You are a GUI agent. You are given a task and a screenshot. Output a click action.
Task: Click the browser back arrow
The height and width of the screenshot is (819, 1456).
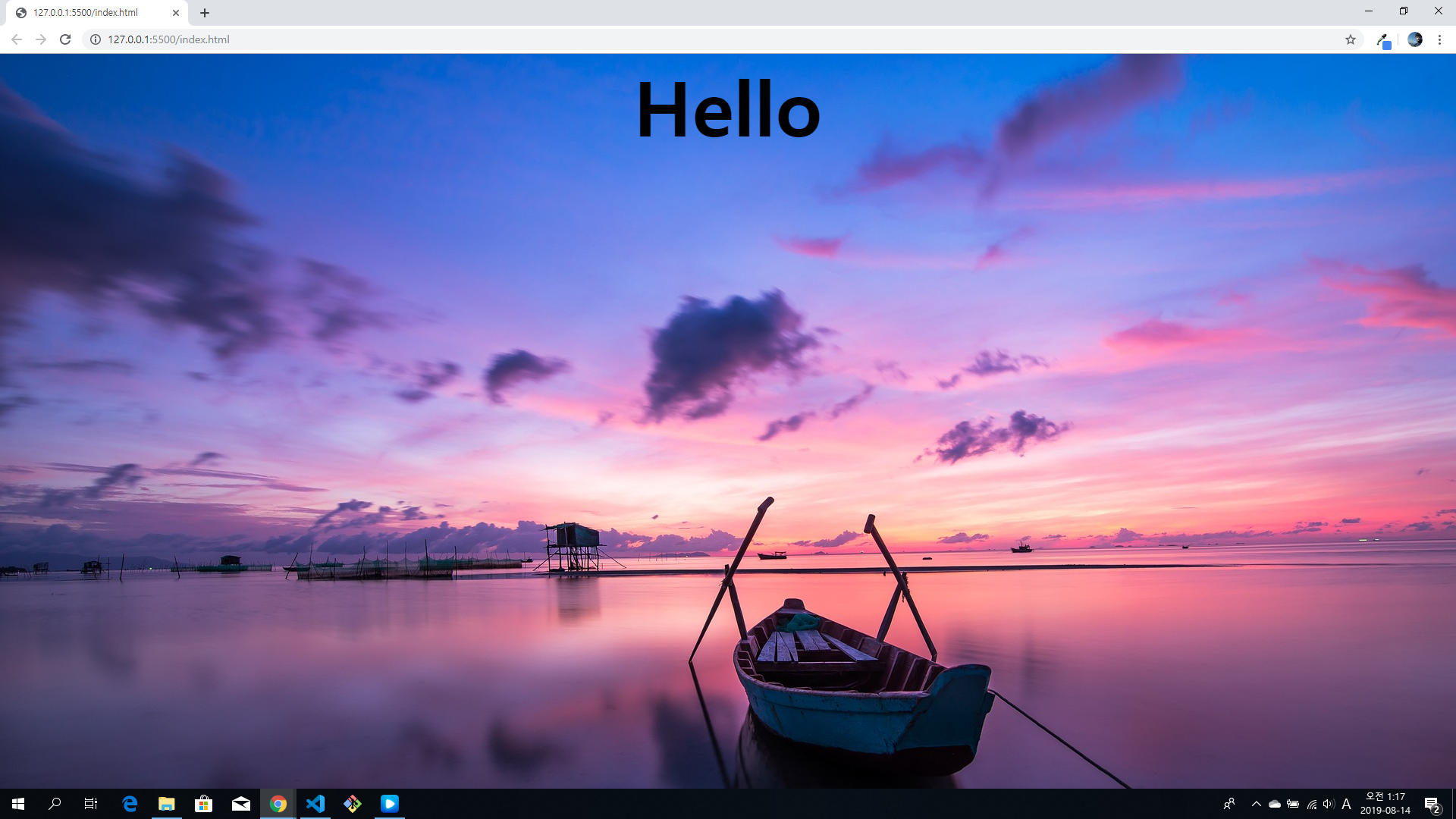pyautogui.click(x=17, y=39)
